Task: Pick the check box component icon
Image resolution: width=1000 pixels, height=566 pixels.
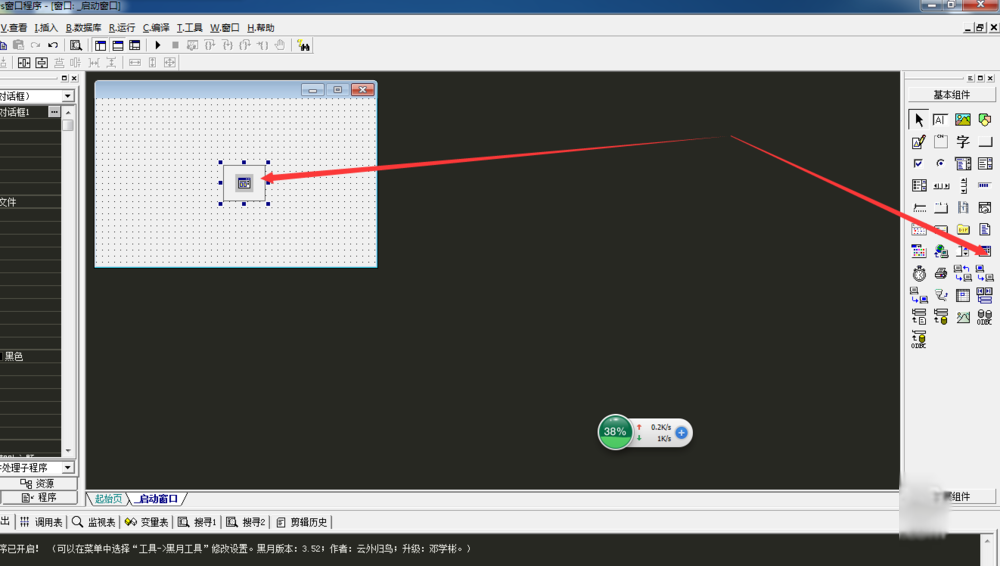Action: pyautogui.click(x=918, y=163)
